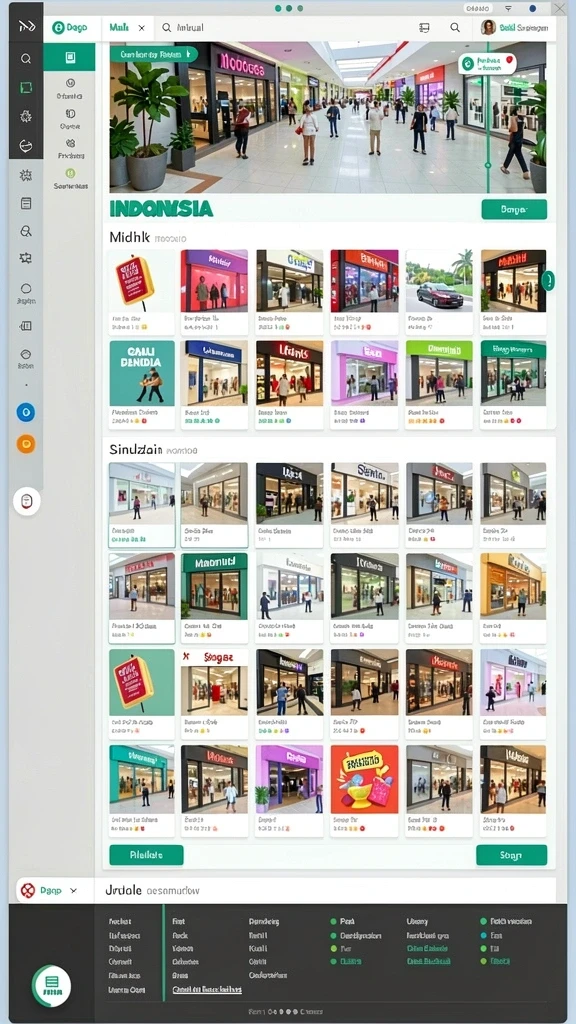Open the car thumbnail in the Midhk section
The width and height of the screenshot is (576, 1024).
440,280
